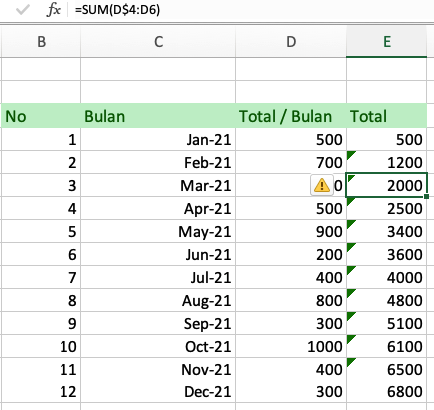Click the cumulative total cell 4800
The image size is (434, 410).
pyautogui.click(x=387, y=300)
